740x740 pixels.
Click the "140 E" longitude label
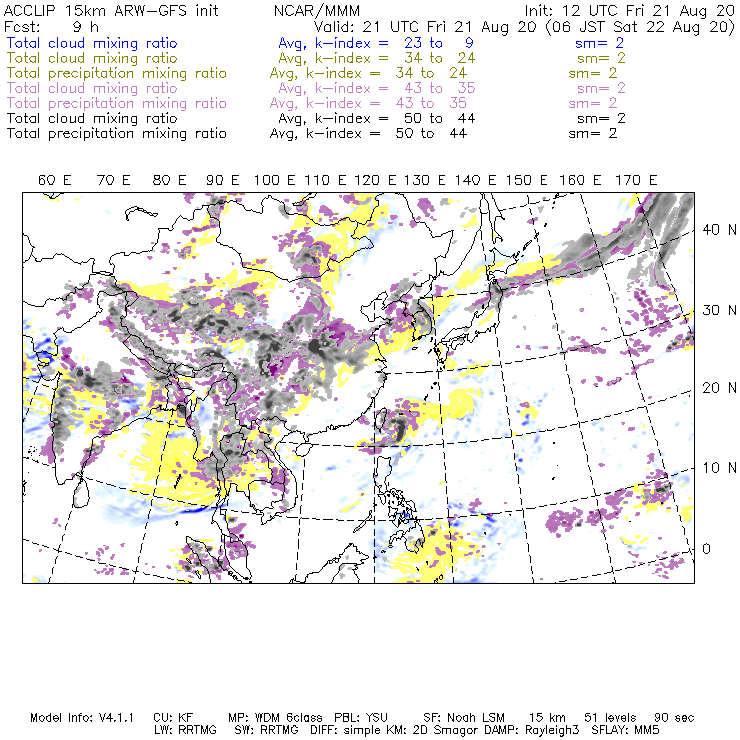pos(475,180)
